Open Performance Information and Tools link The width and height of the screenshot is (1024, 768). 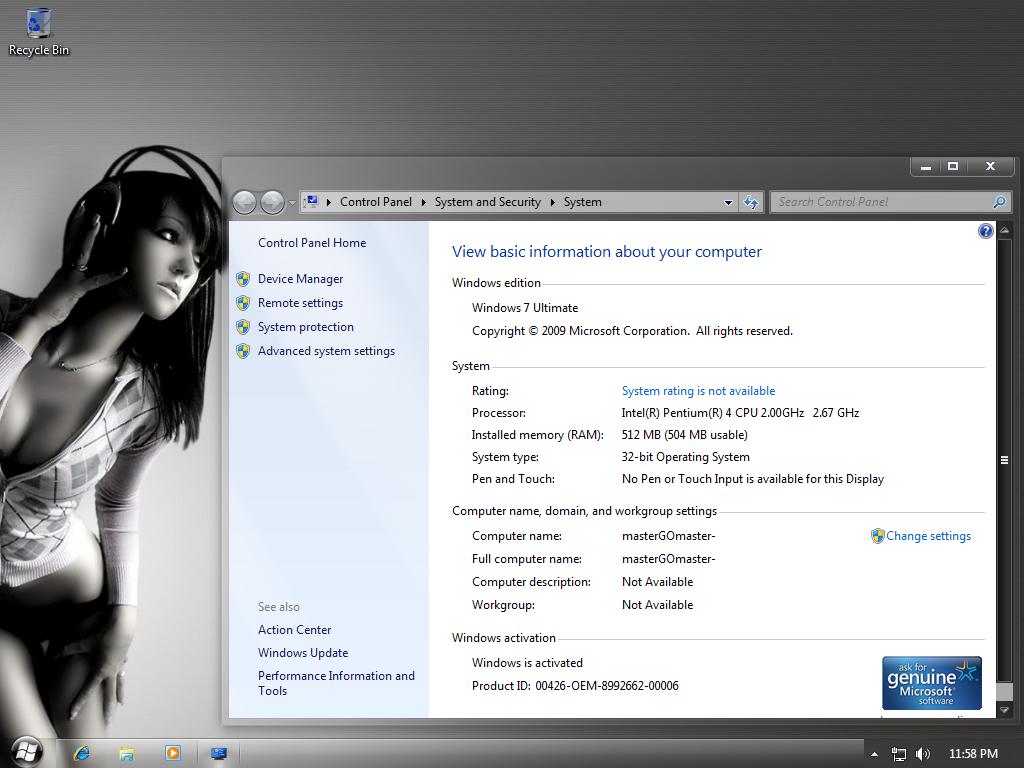pos(336,683)
